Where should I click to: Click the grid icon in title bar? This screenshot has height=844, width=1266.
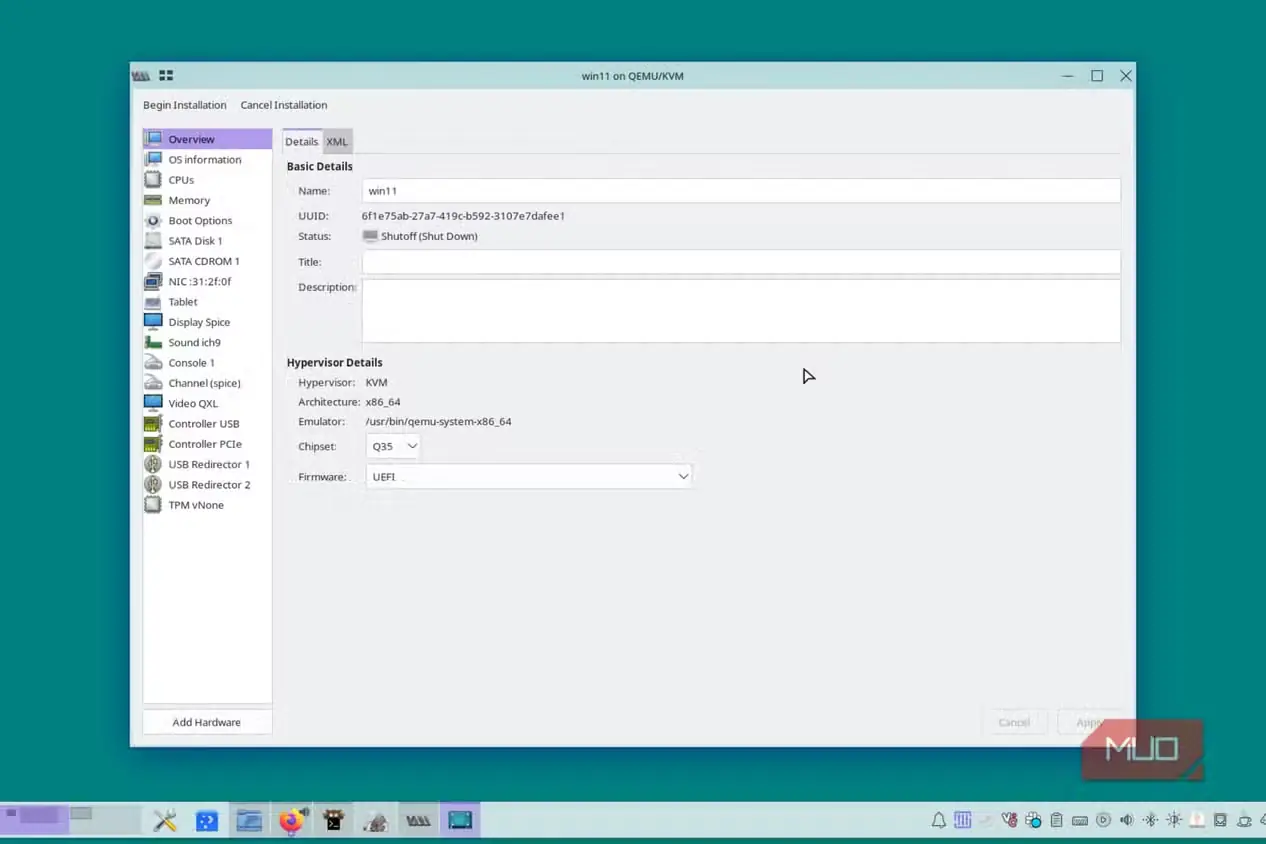[x=166, y=75]
